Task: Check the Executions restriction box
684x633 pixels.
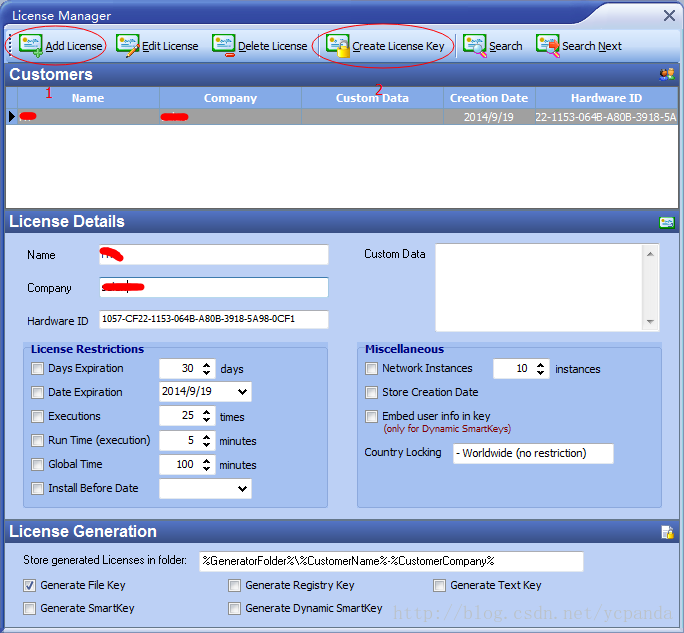Action: (38, 417)
